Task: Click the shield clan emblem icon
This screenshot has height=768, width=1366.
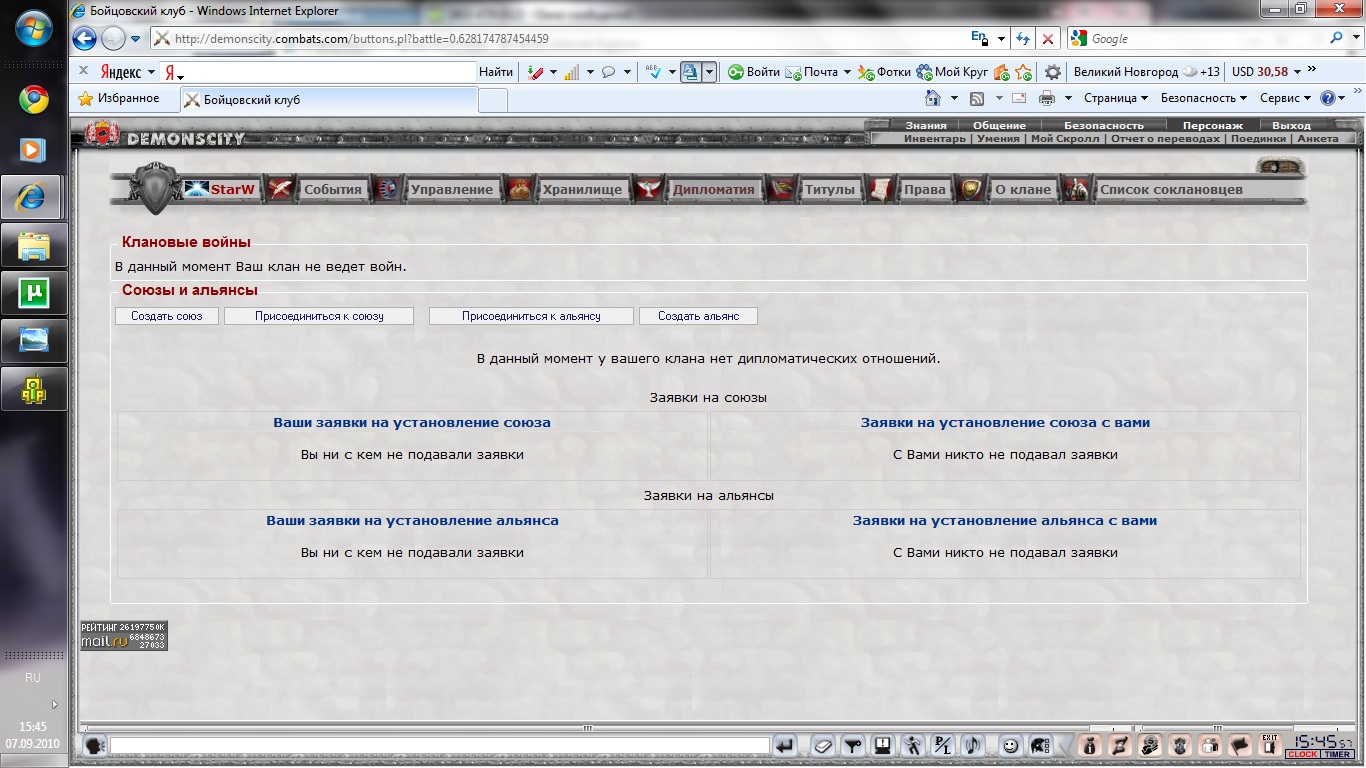Action: [155, 188]
